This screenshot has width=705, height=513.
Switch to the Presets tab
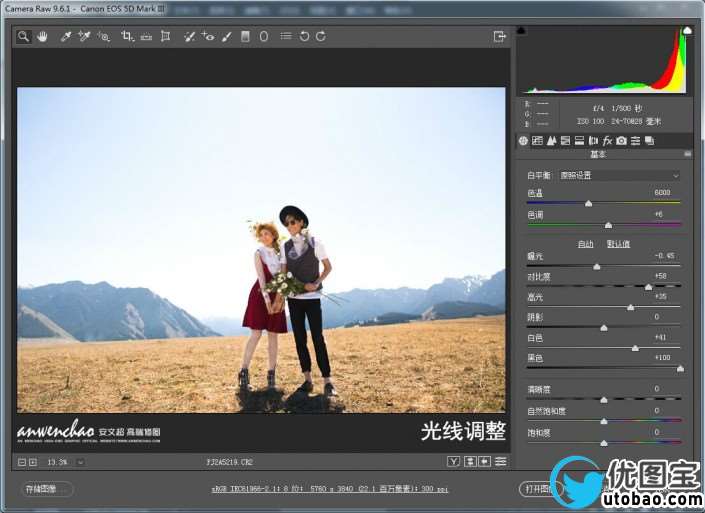point(635,141)
